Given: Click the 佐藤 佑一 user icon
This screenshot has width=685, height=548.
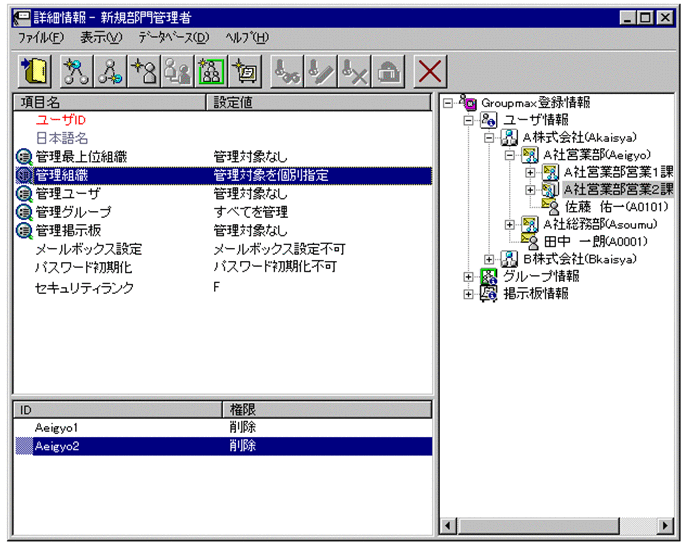Looking at the screenshot, I should point(550,206).
